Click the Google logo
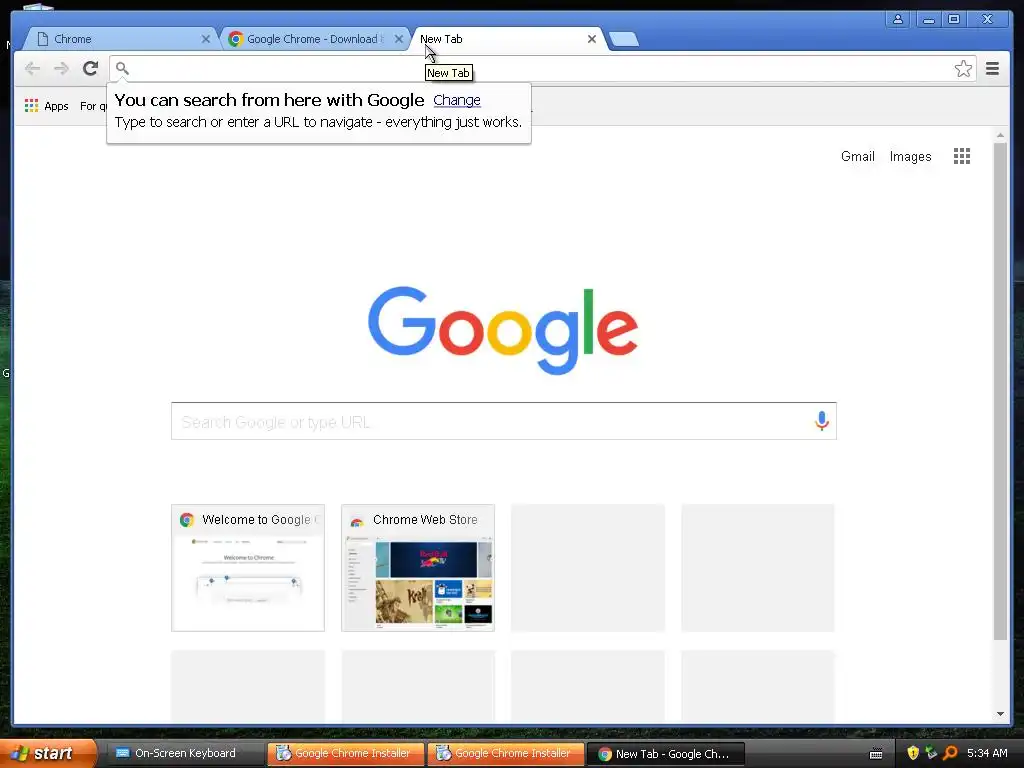Screen dimensions: 1024x768 503,330
